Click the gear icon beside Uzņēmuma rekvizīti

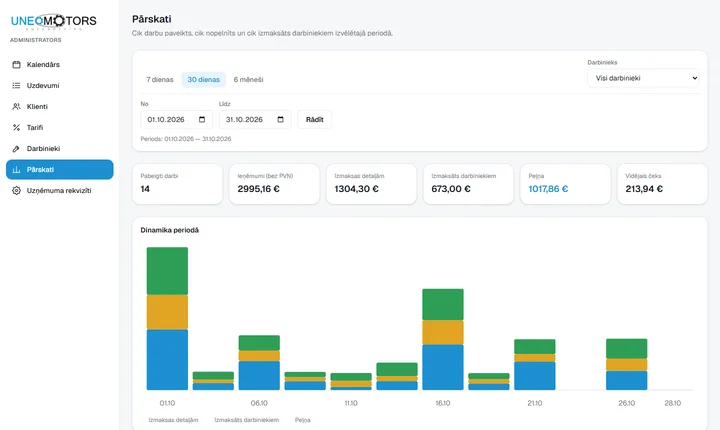pyautogui.click(x=17, y=191)
